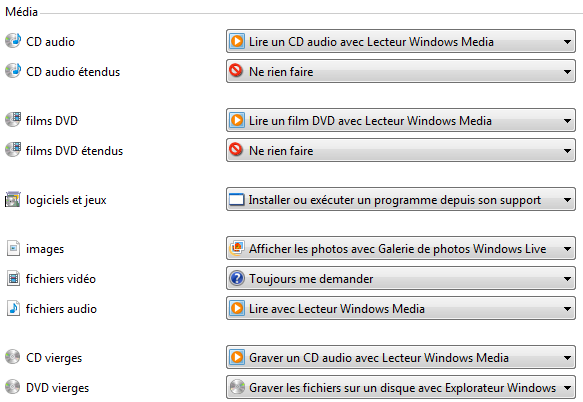Viewport: 583px width, 402px height.
Task: Click the films DVD icon
Action: coord(13,120)
